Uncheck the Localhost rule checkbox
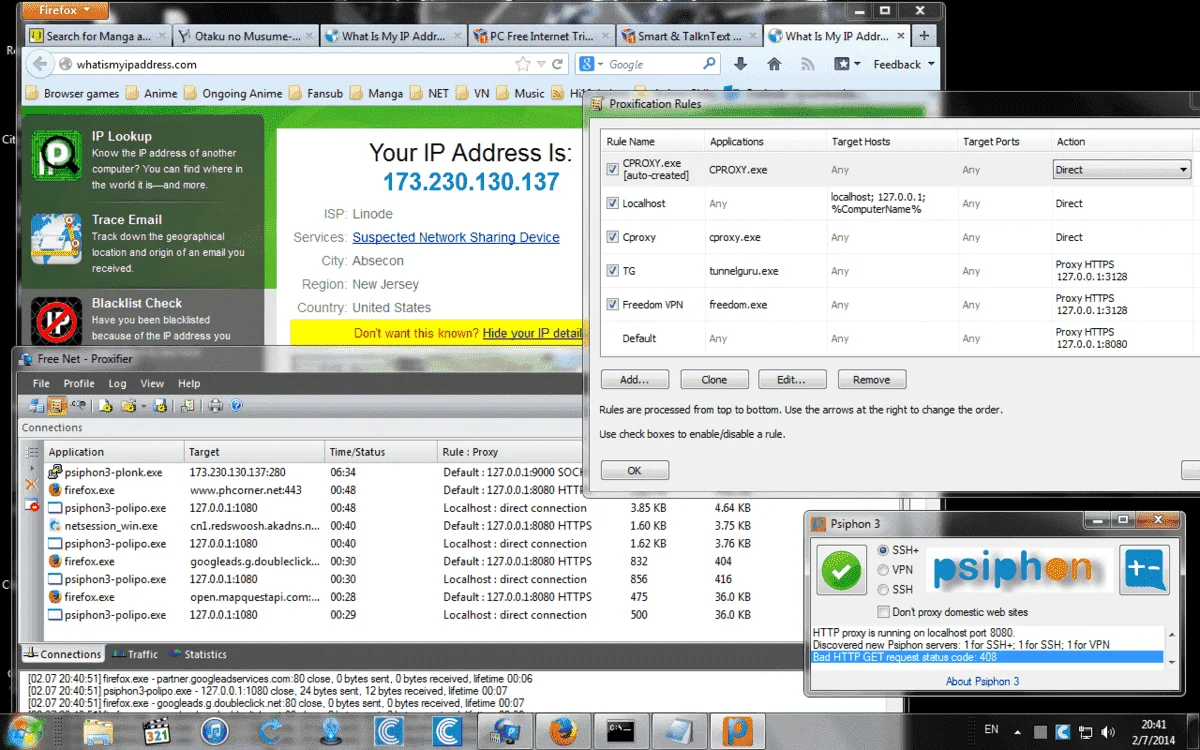1200x750 pixels. [613, 203]
